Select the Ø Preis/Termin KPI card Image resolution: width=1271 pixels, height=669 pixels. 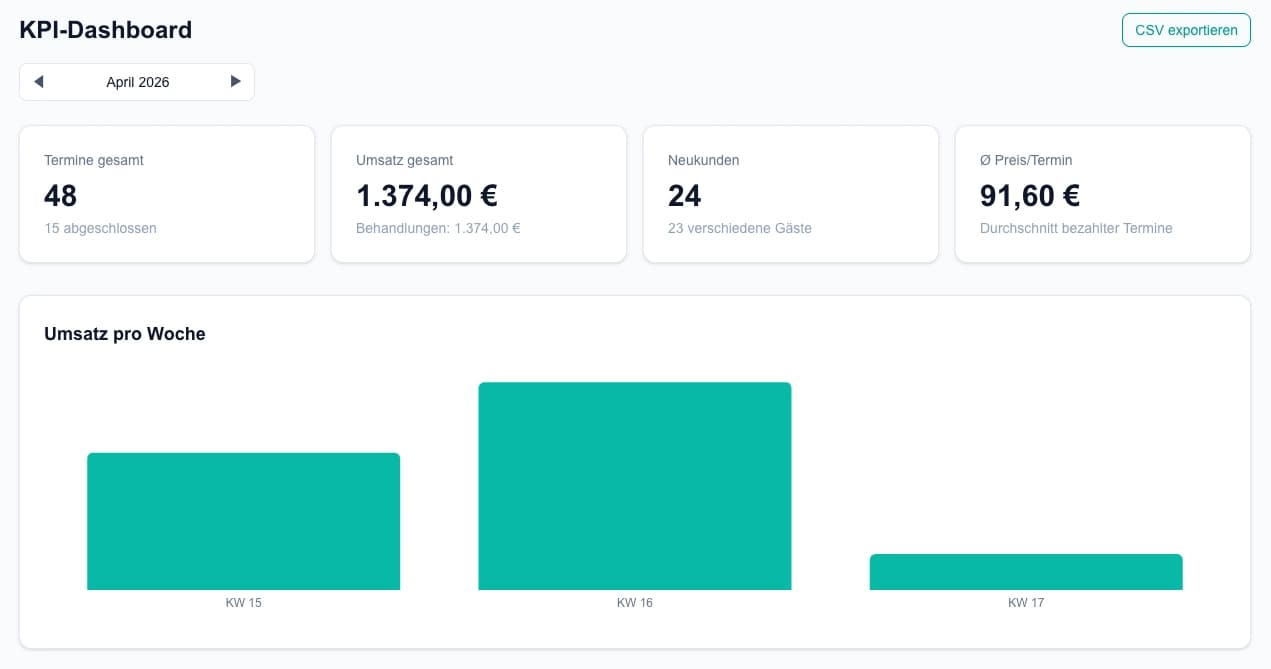pos(1102,193)
